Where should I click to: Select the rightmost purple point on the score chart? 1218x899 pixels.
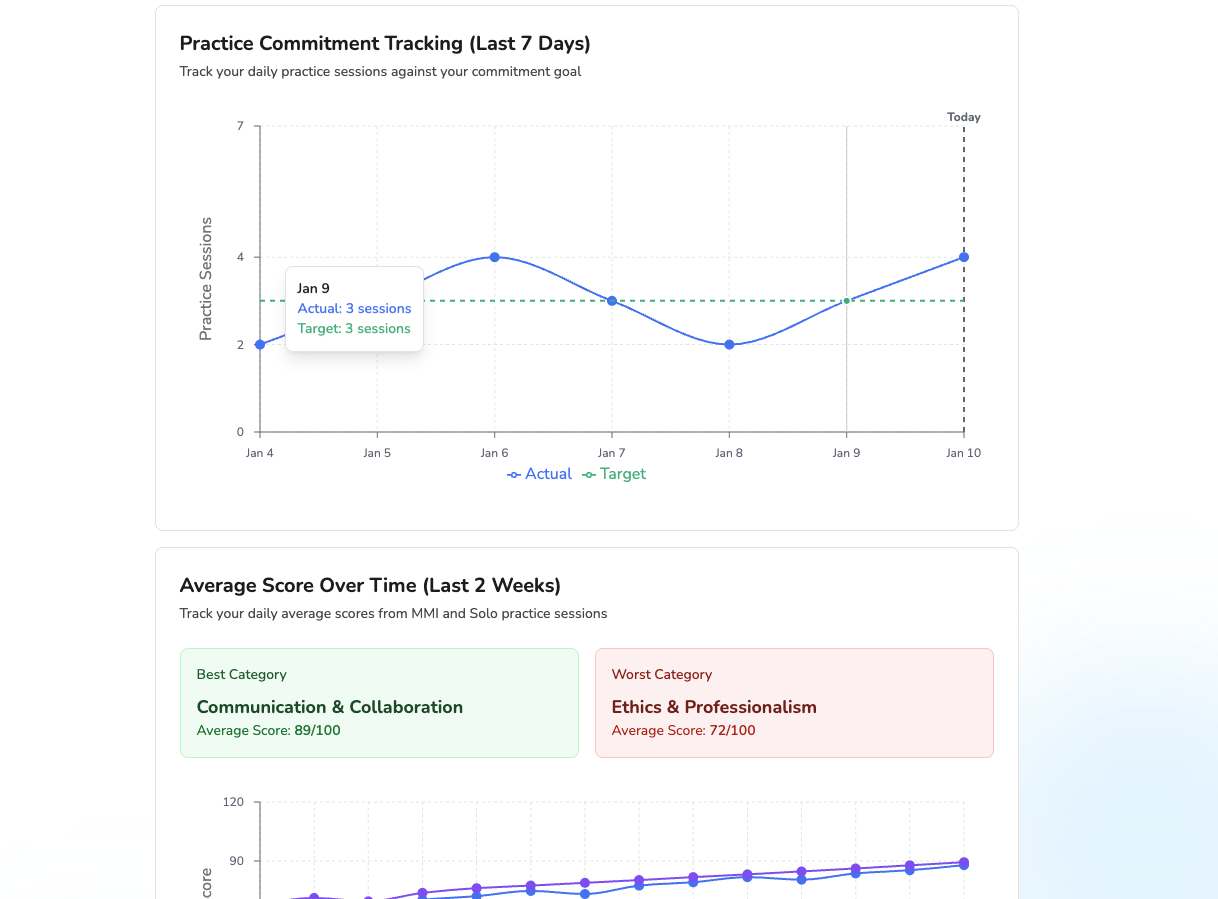963,861
